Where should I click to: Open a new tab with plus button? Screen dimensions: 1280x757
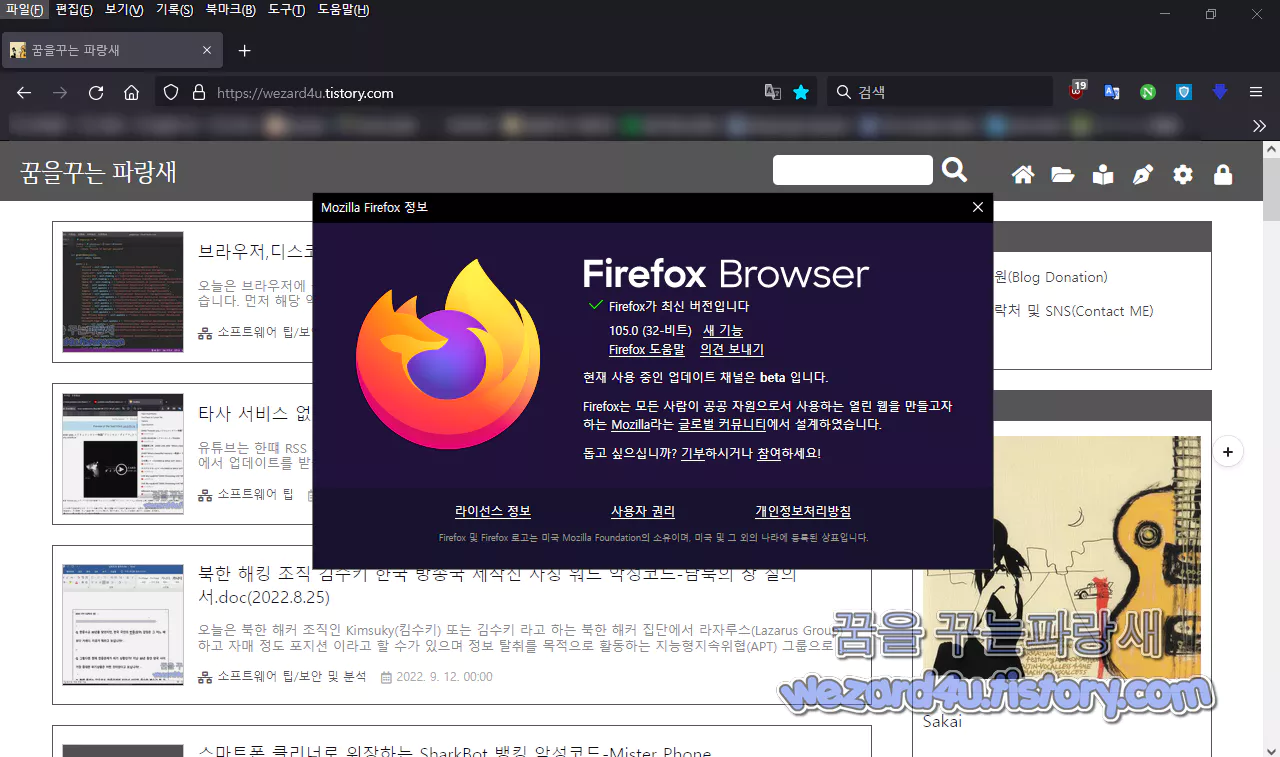pyautogui.click(x=244, y=50)
